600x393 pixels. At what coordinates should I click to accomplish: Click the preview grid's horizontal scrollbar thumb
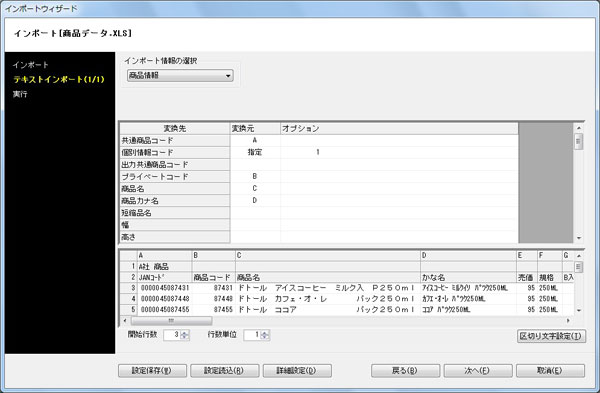coord(171,321)
